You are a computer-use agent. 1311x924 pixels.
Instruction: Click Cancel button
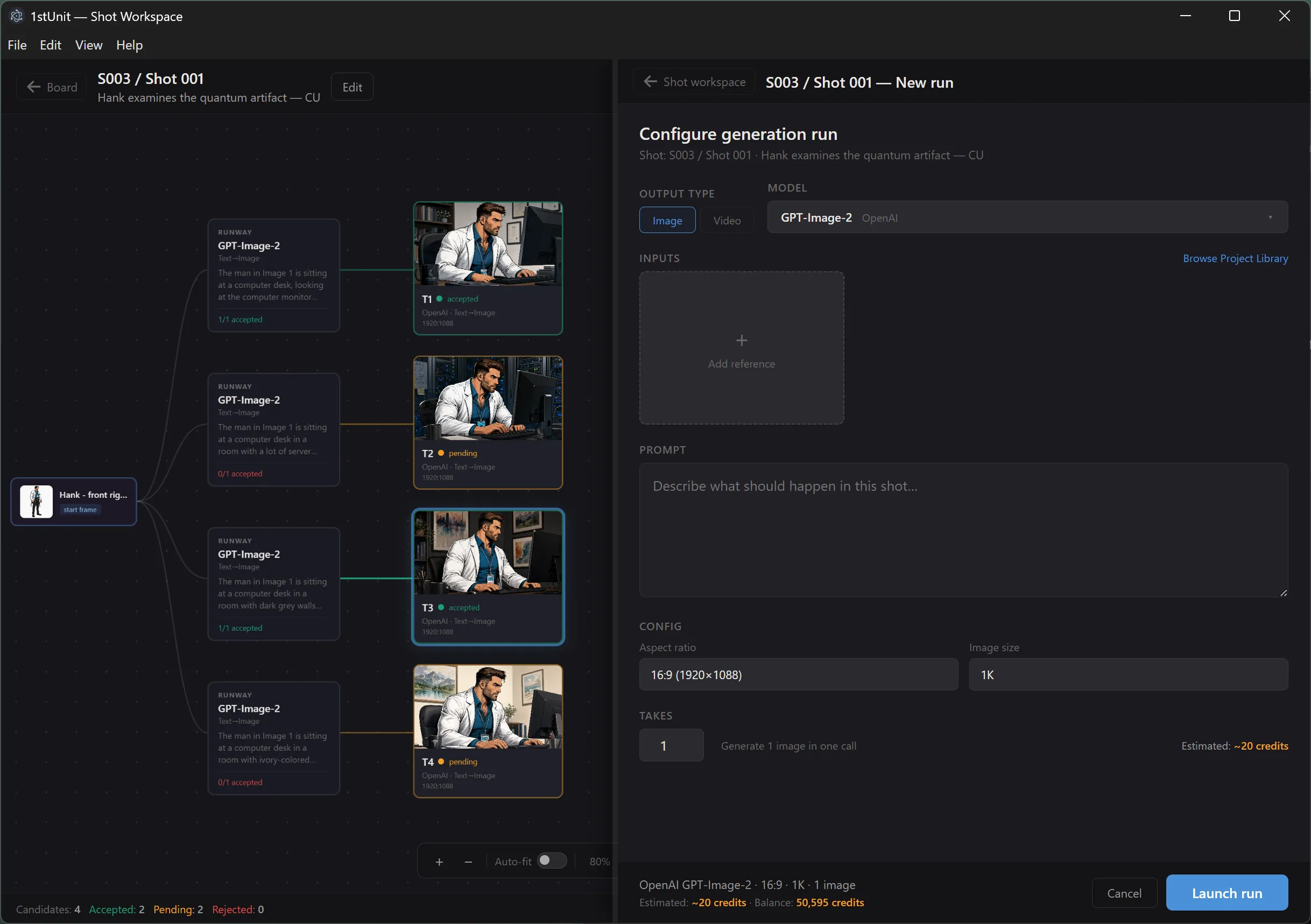(1124, 893)
